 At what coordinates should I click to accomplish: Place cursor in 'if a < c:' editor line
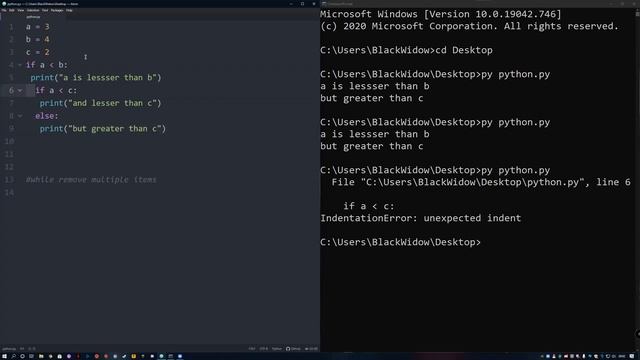56,90
